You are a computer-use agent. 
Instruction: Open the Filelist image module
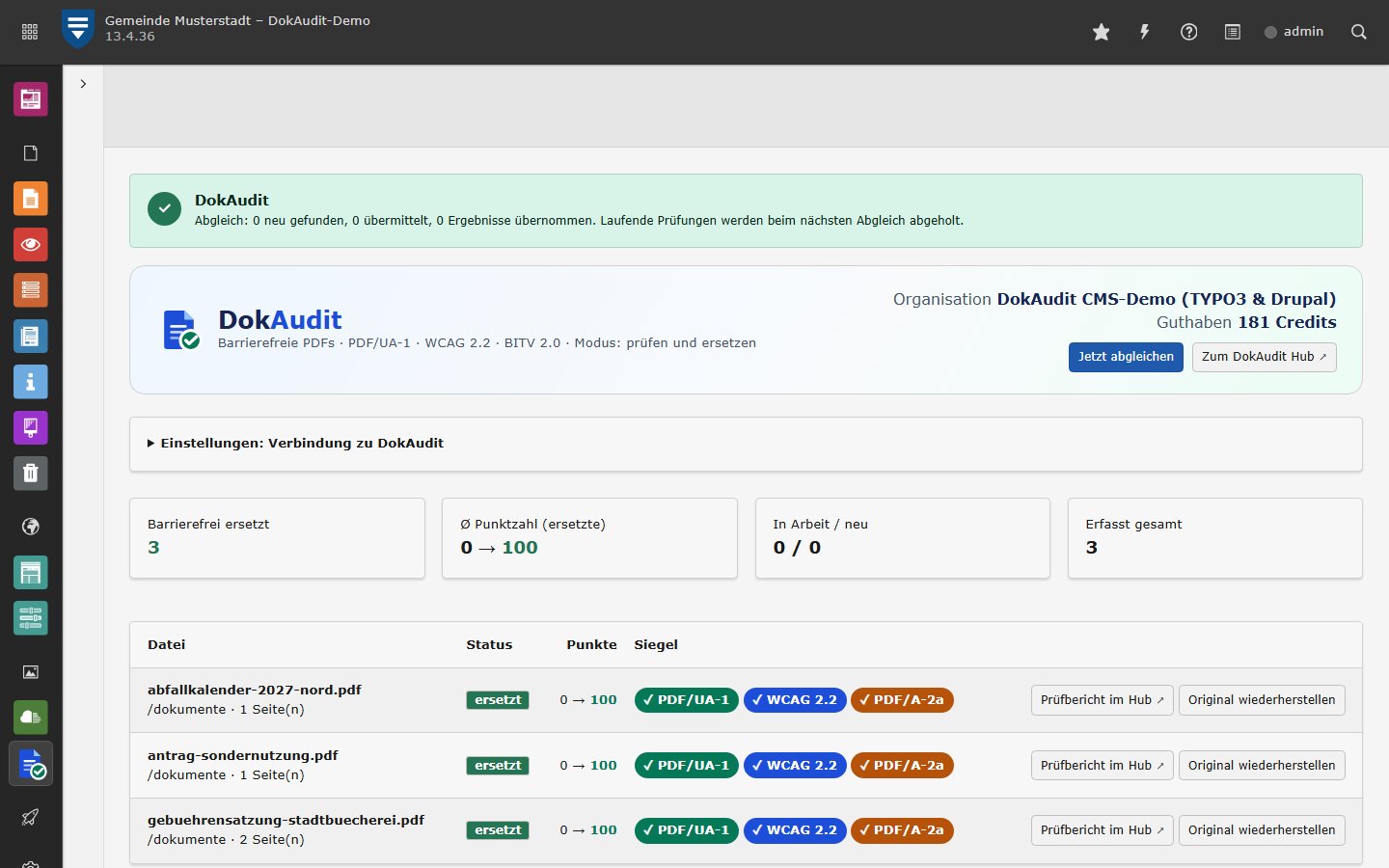(31, 672)
